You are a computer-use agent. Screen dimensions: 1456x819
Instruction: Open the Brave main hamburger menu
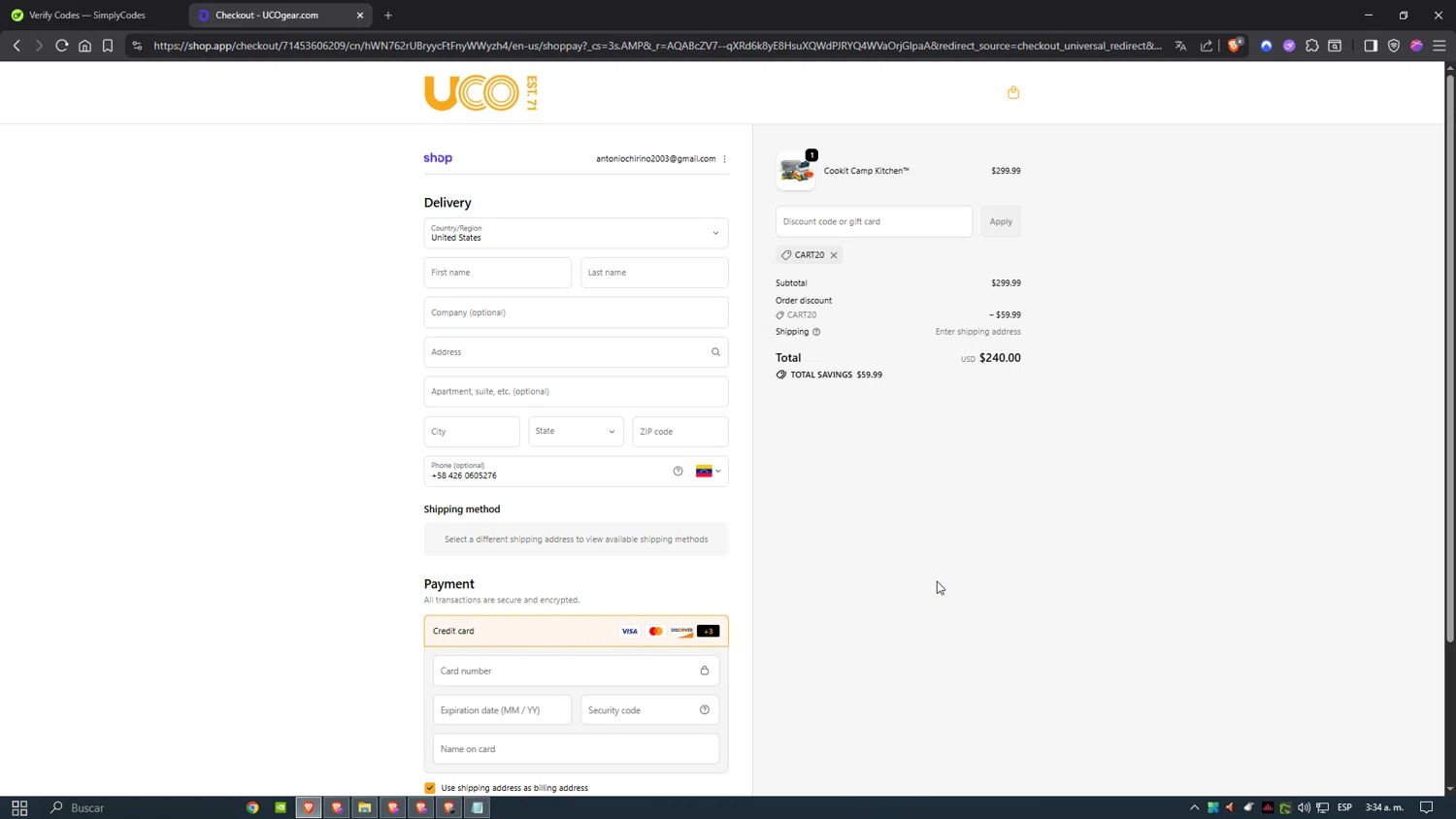[1439, 46]
